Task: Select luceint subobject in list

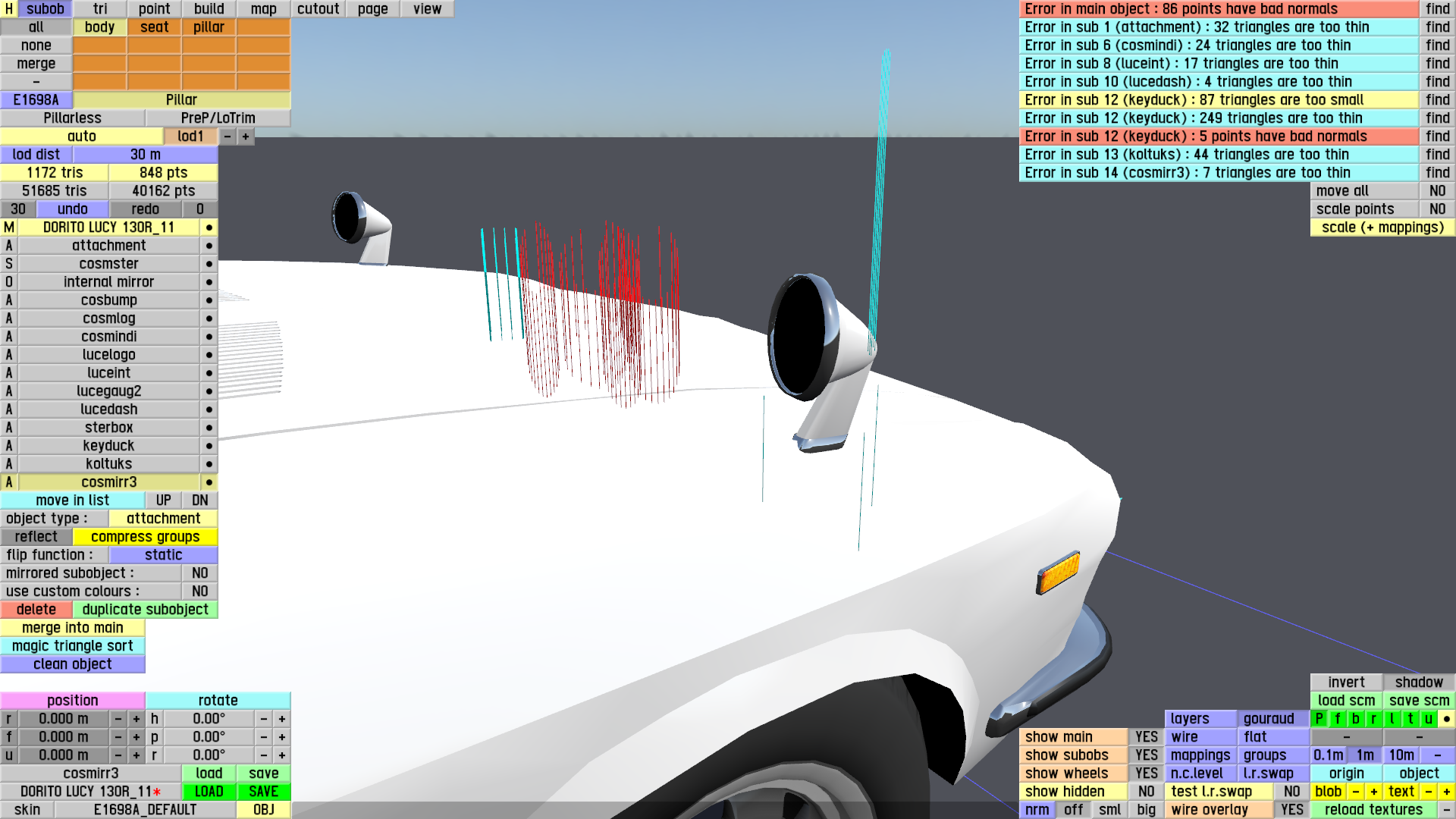Action: pos(108,373)
